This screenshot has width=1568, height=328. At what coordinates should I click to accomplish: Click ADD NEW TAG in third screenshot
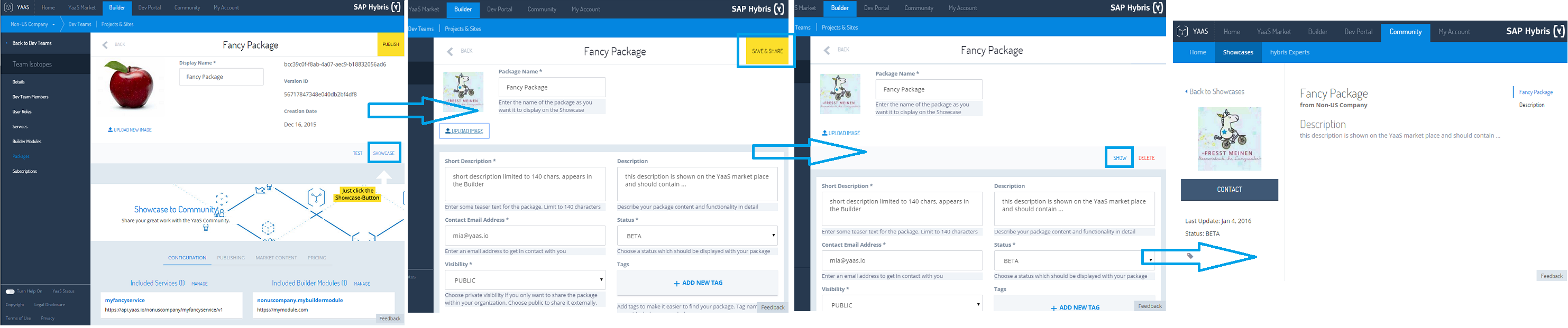1076,307
